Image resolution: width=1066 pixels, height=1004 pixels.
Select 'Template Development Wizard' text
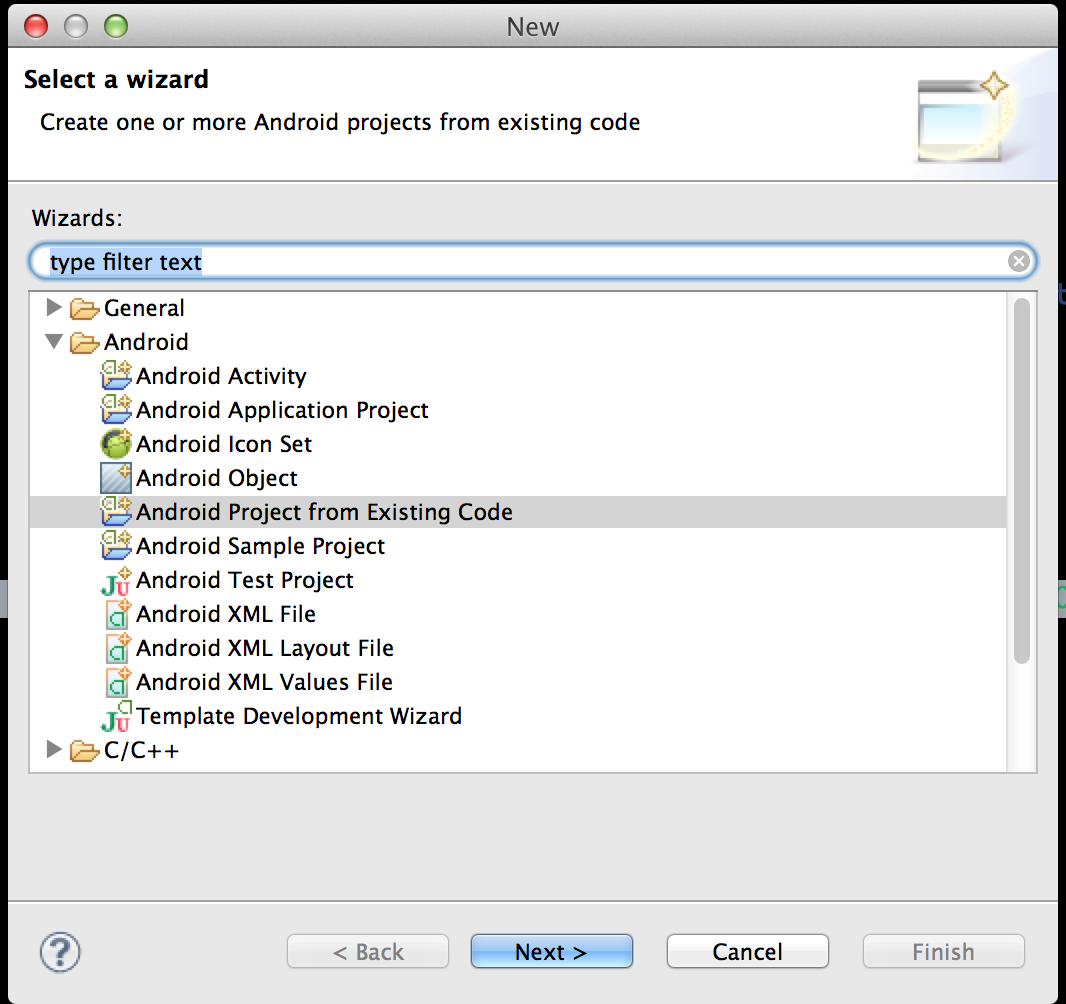299,716
